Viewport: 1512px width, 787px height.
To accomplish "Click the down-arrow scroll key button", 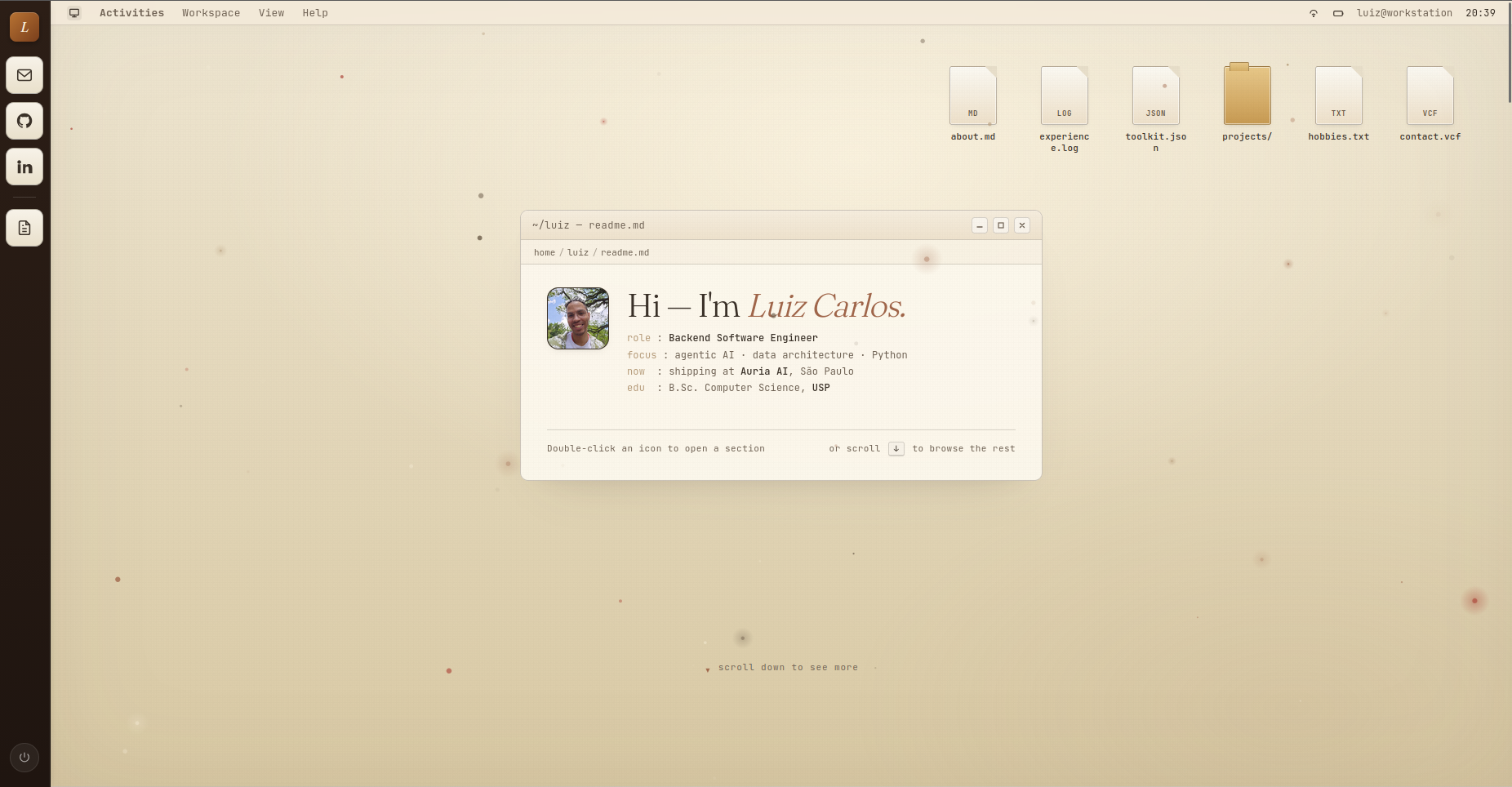I will (x=896, y=448).
